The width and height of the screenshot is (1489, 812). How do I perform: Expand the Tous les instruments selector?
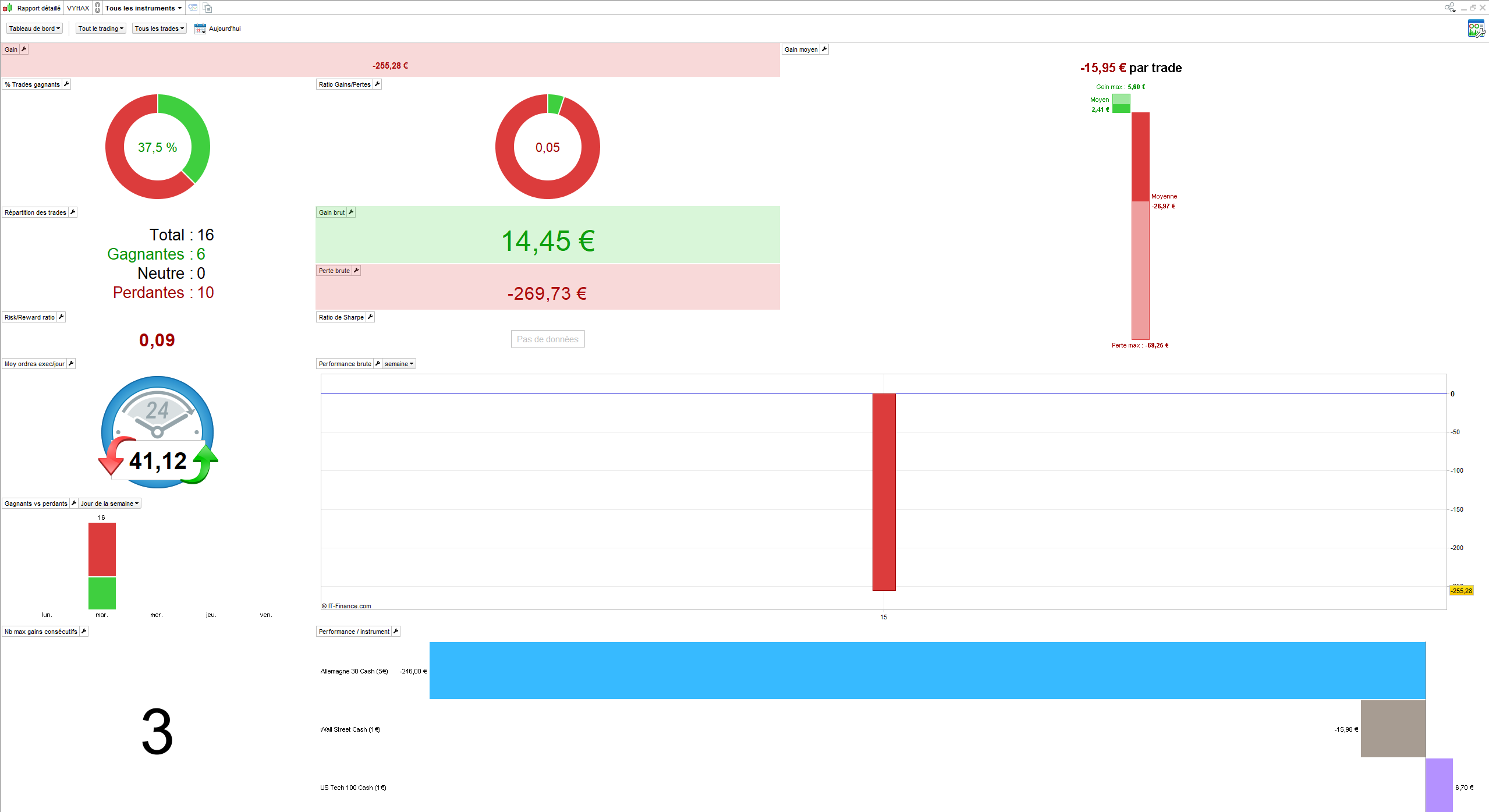(x=143, y=8)
